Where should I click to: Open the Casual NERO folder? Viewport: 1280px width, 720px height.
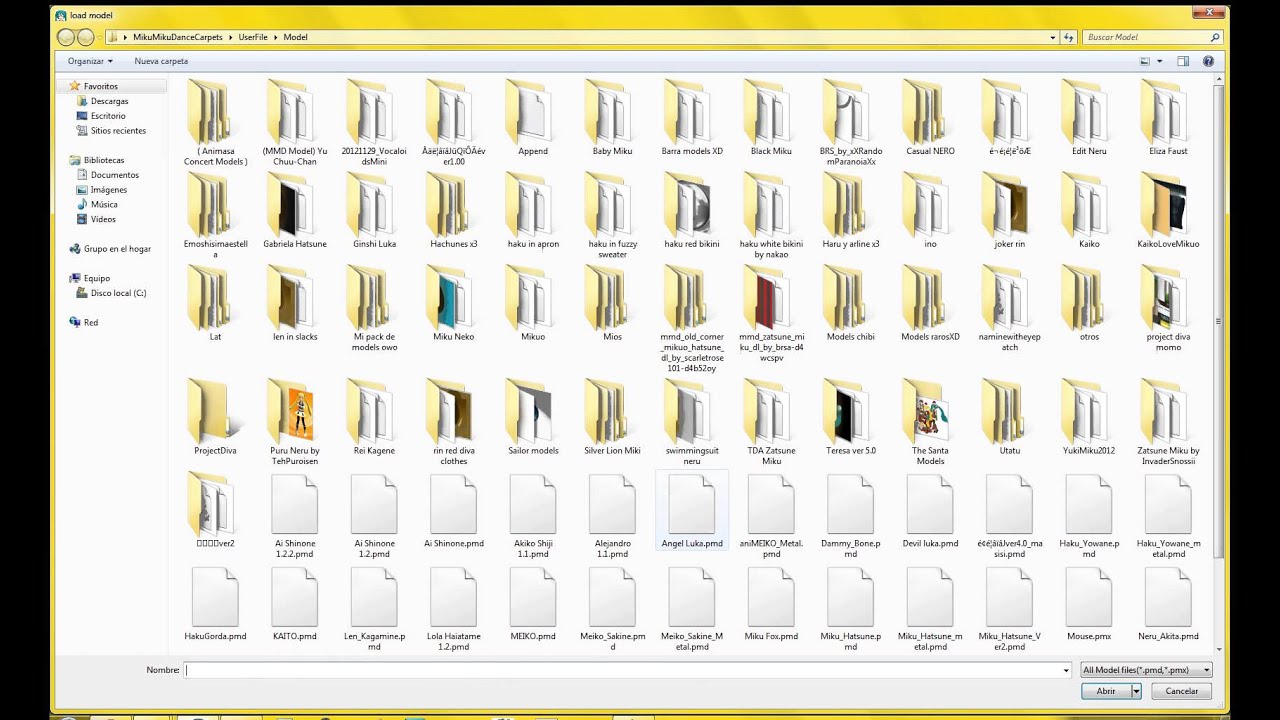tap(930, 118)
